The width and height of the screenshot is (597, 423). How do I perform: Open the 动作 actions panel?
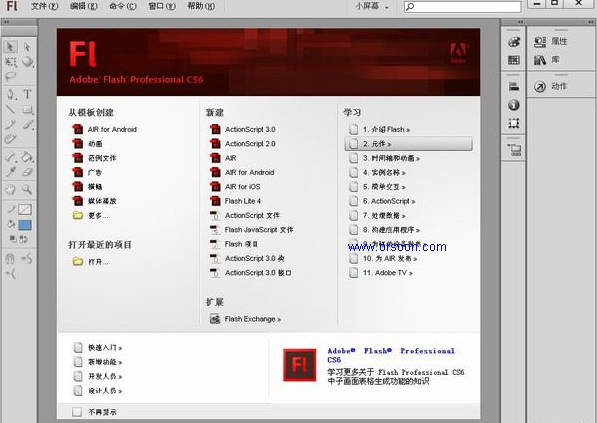(551, 86)
